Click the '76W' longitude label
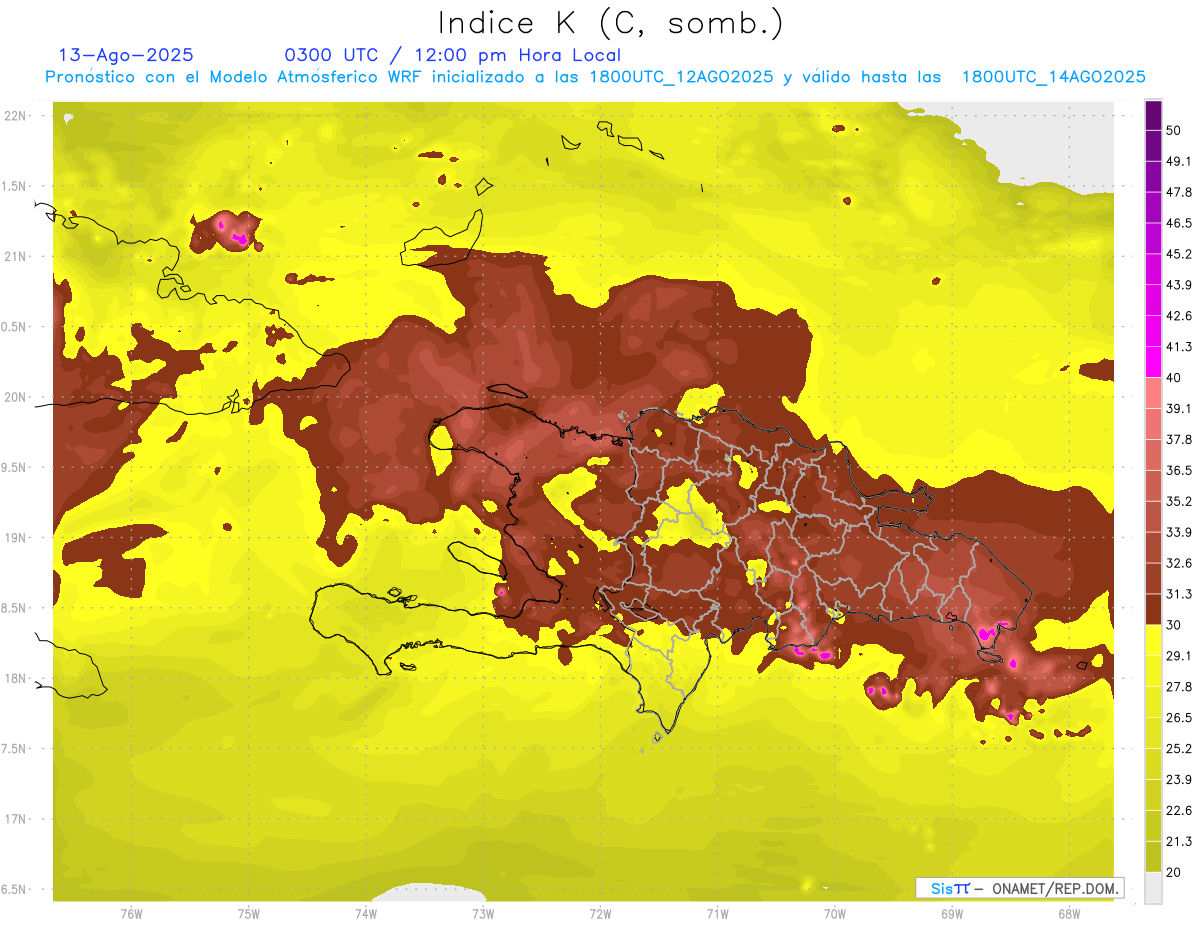 pos(130,914)
